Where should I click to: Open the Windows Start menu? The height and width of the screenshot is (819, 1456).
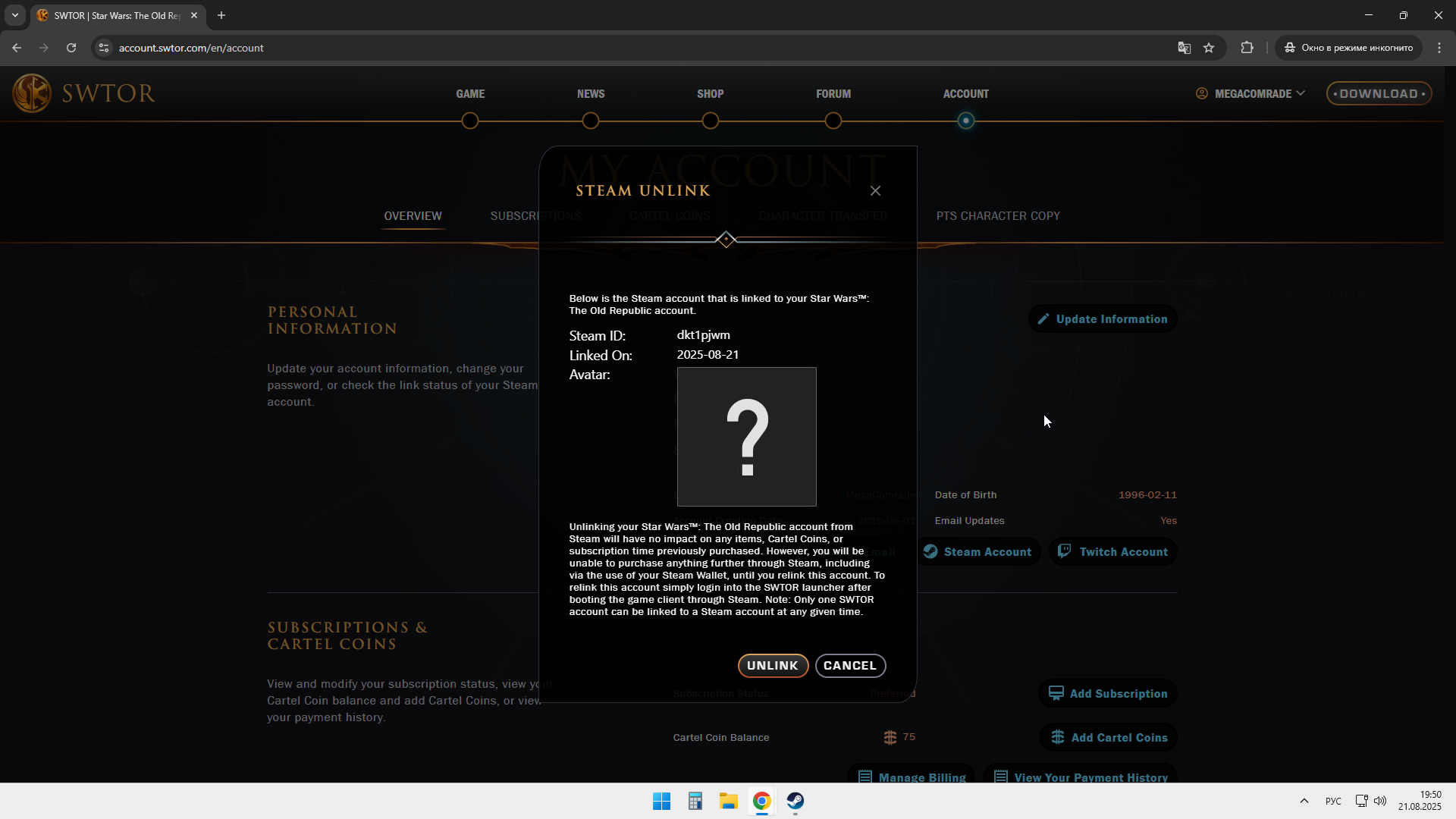tap(661, 801)
